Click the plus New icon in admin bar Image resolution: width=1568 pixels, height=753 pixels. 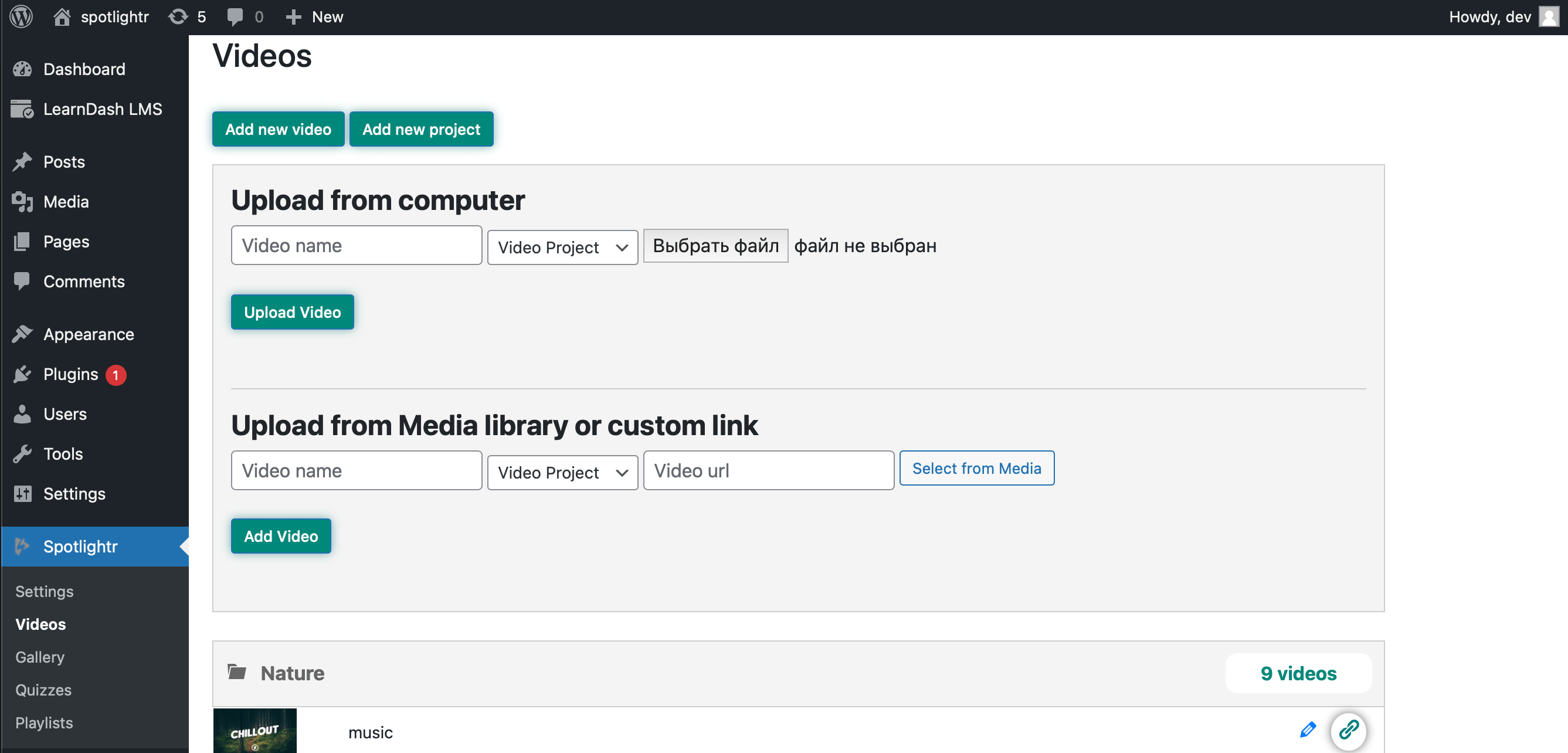click(x=293, y=16)
